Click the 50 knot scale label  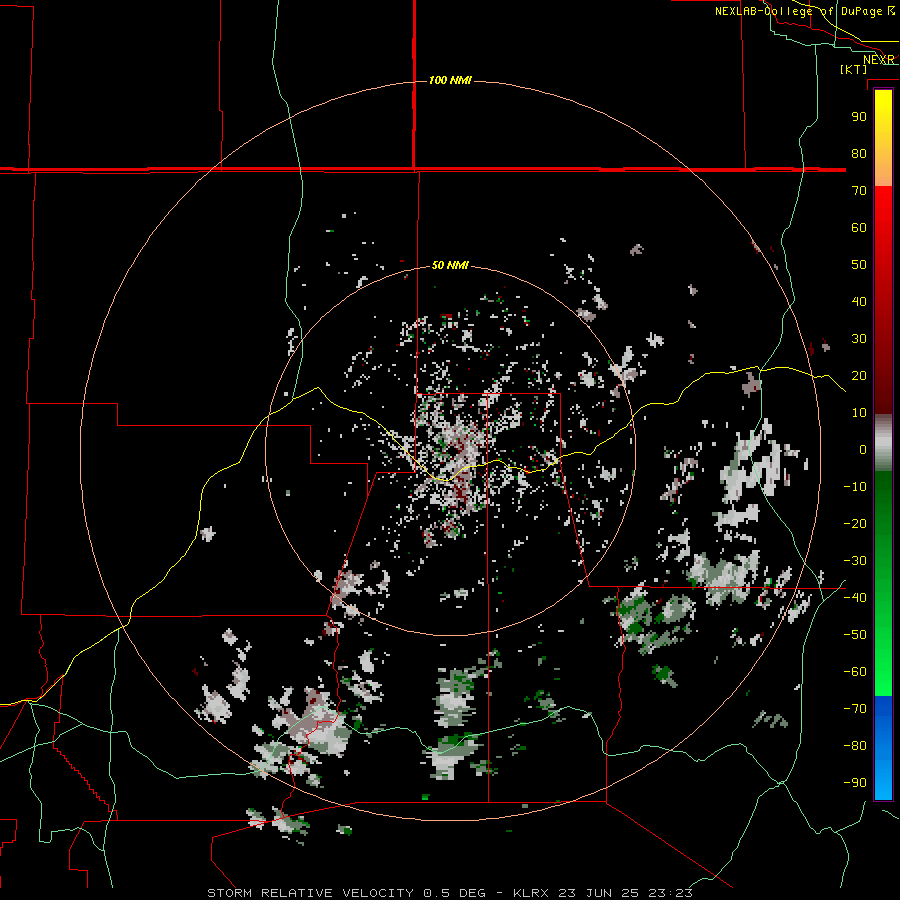(859, 265)
